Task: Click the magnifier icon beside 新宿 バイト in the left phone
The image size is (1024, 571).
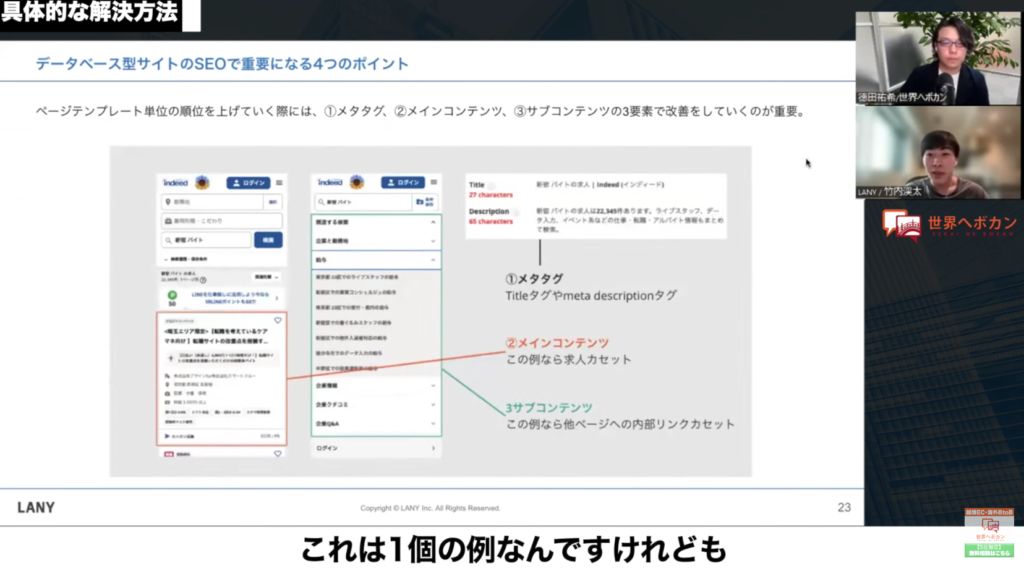Action: pos(168,240)
